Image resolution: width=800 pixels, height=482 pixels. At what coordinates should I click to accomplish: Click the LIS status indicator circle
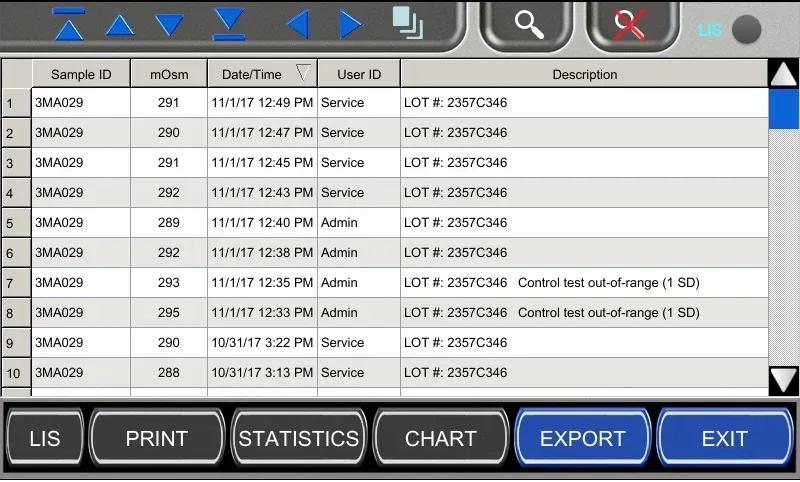(x=746, y=30)
